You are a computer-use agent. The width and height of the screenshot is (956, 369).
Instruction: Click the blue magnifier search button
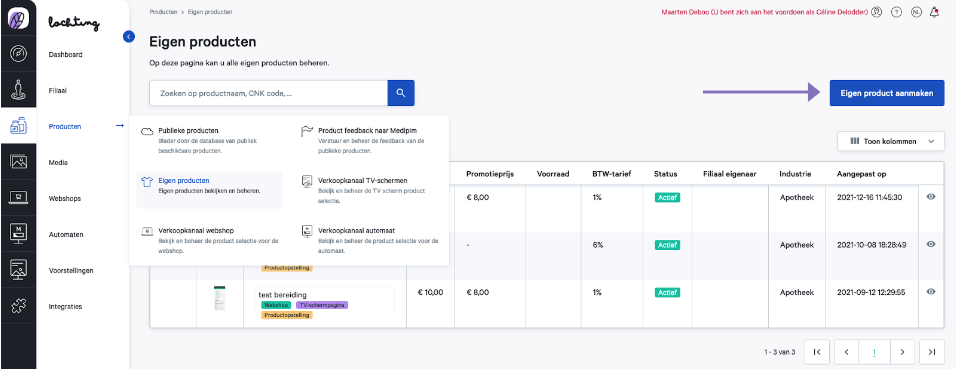(x=401, y=93)
